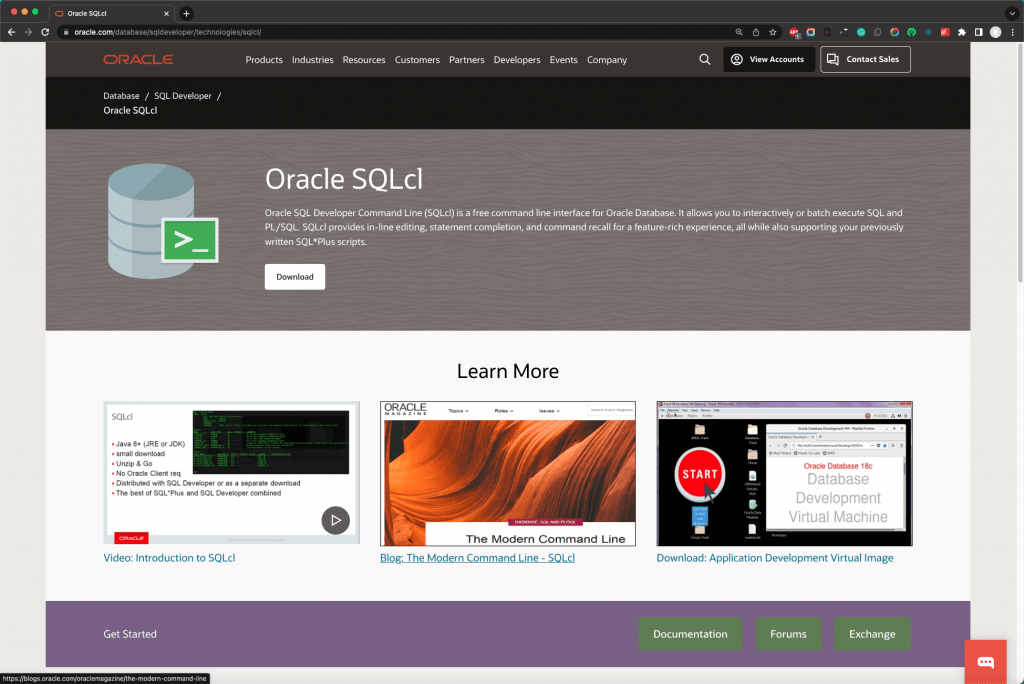
Task: Expand the tab search chevron
Action: coord(1012,13)
